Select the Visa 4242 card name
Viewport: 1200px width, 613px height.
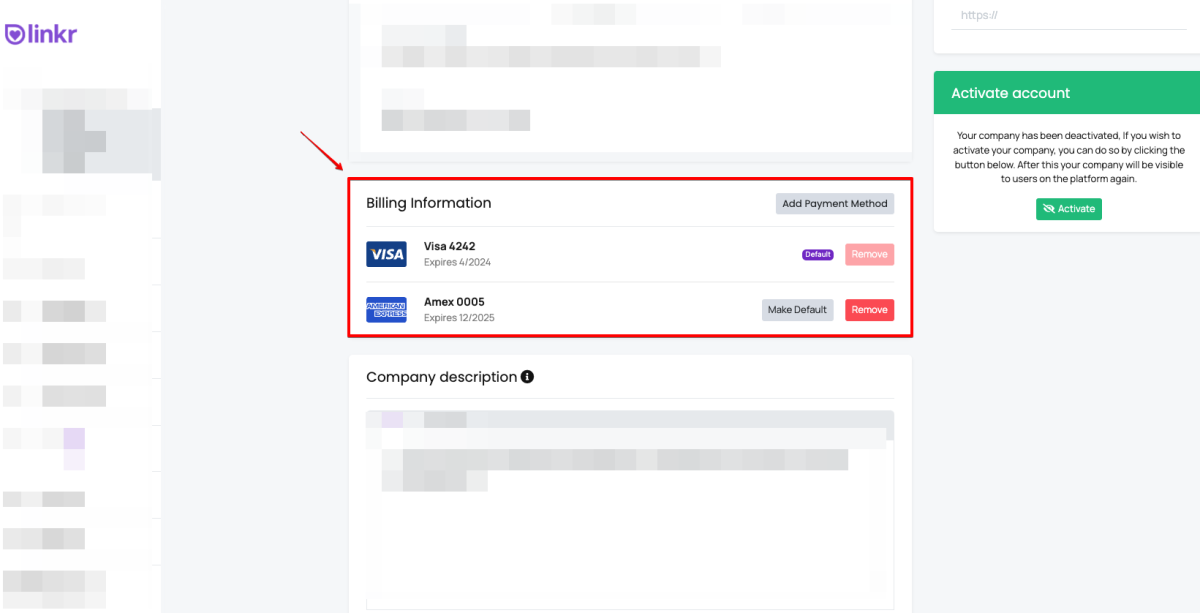coord(449,246)
